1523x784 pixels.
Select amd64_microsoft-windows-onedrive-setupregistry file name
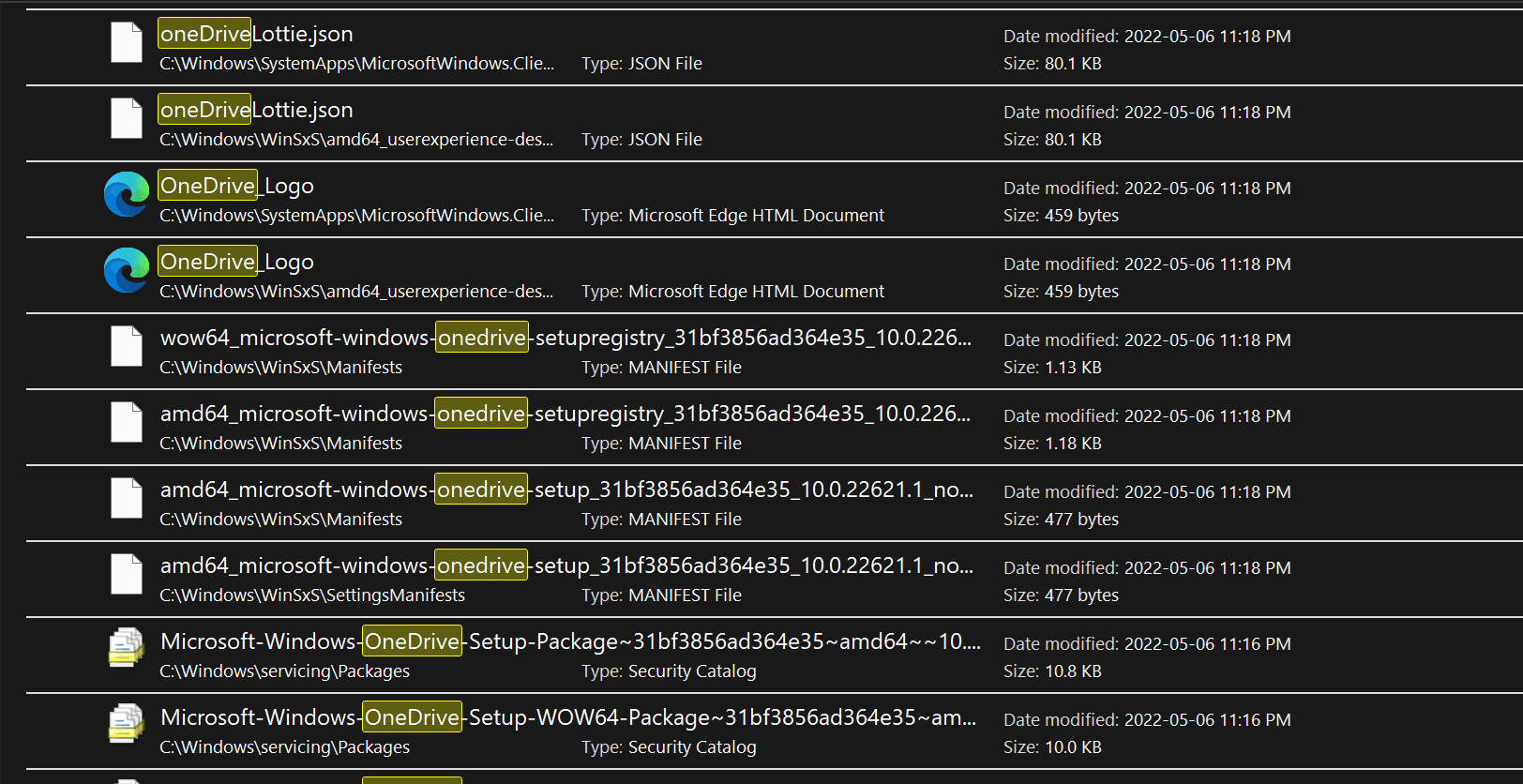565,414
